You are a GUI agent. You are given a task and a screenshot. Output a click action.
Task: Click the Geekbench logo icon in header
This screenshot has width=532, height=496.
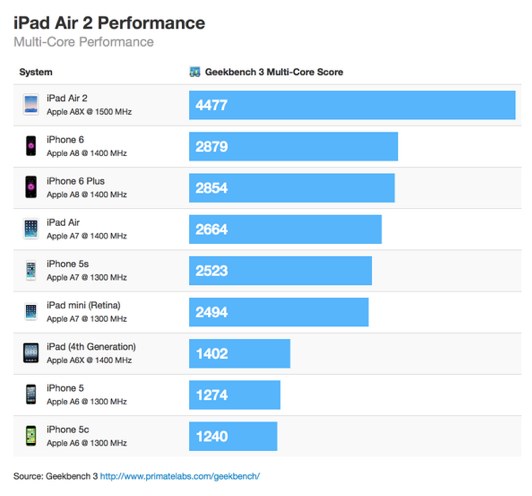195,72
